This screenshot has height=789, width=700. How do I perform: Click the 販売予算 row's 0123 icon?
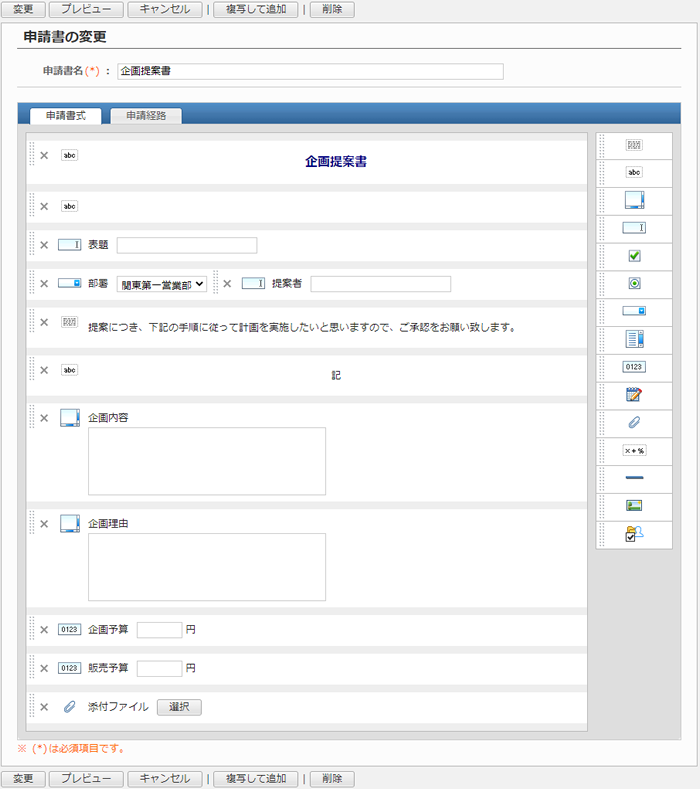click(x=69, y=668)
